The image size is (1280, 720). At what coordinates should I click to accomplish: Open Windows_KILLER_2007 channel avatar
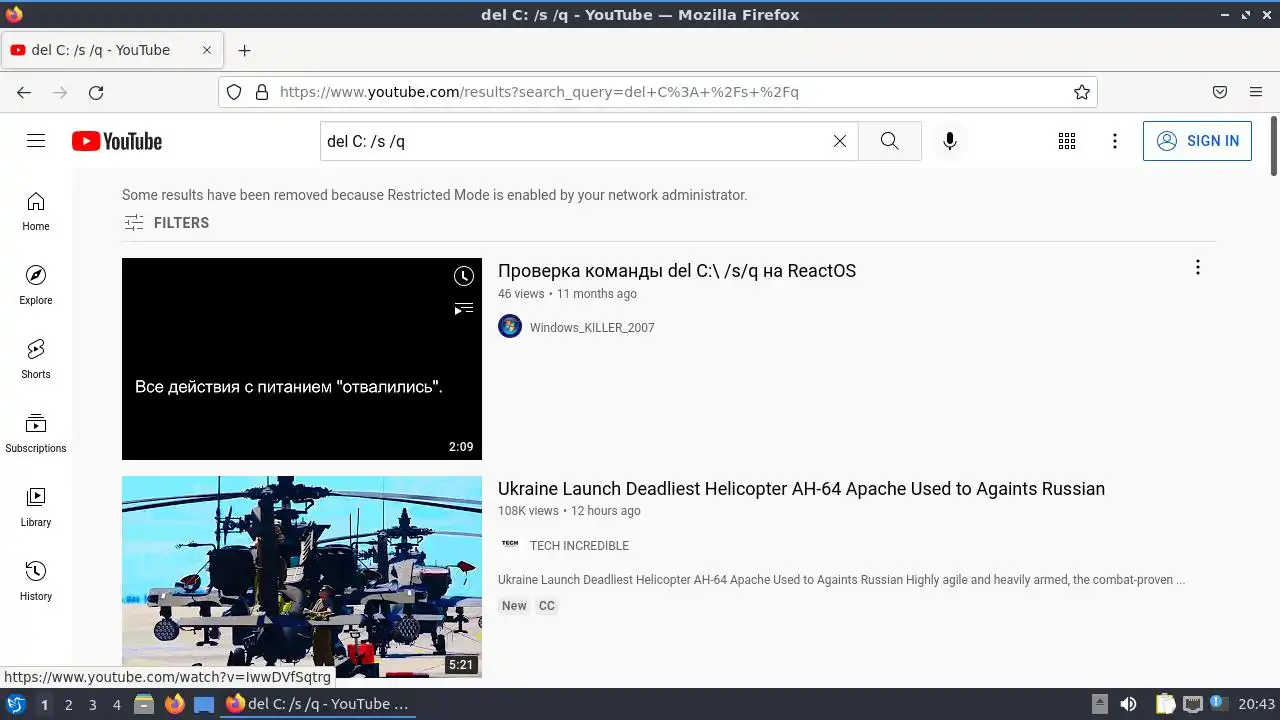[510, 326]
